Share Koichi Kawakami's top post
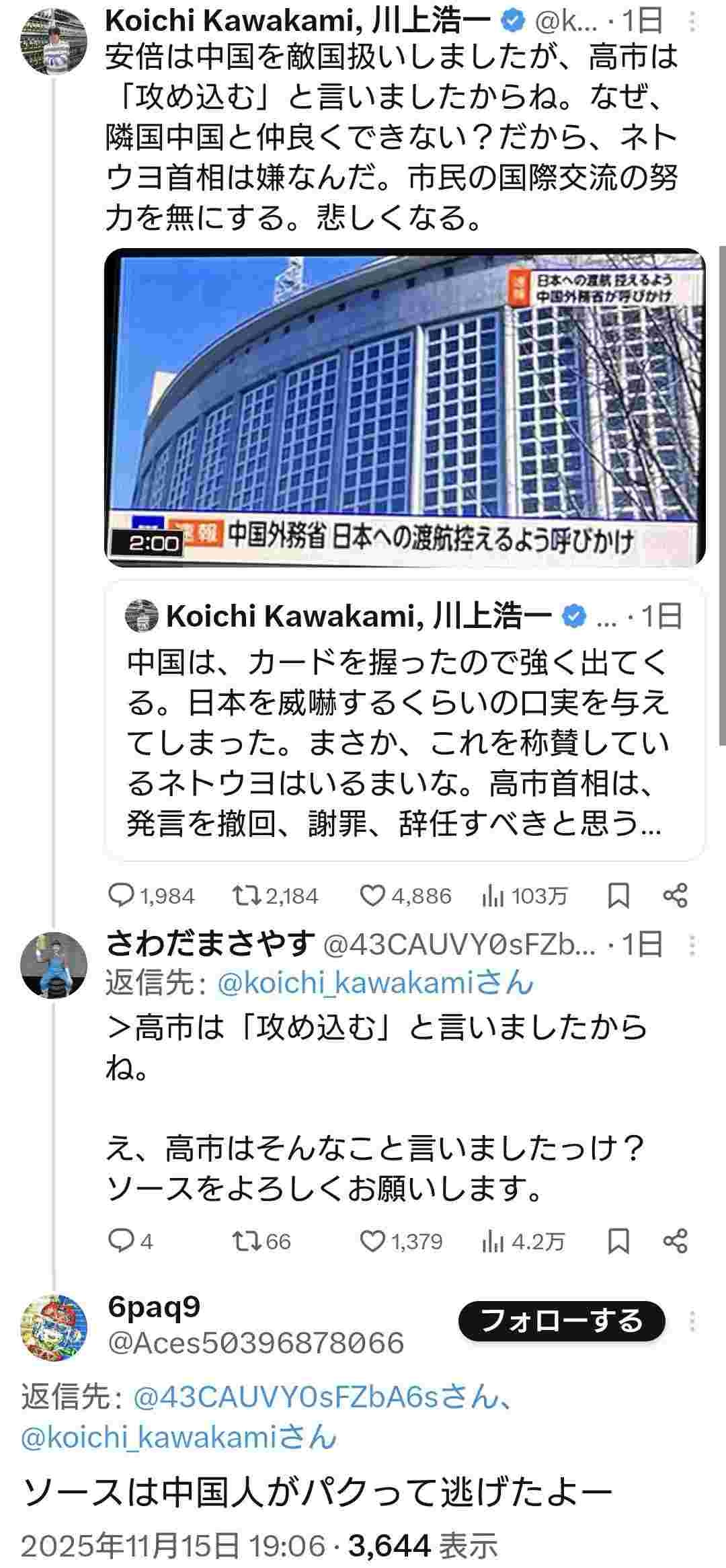Screen dimensions: 726x1568 pyautogui.click(x=675, y=896)
